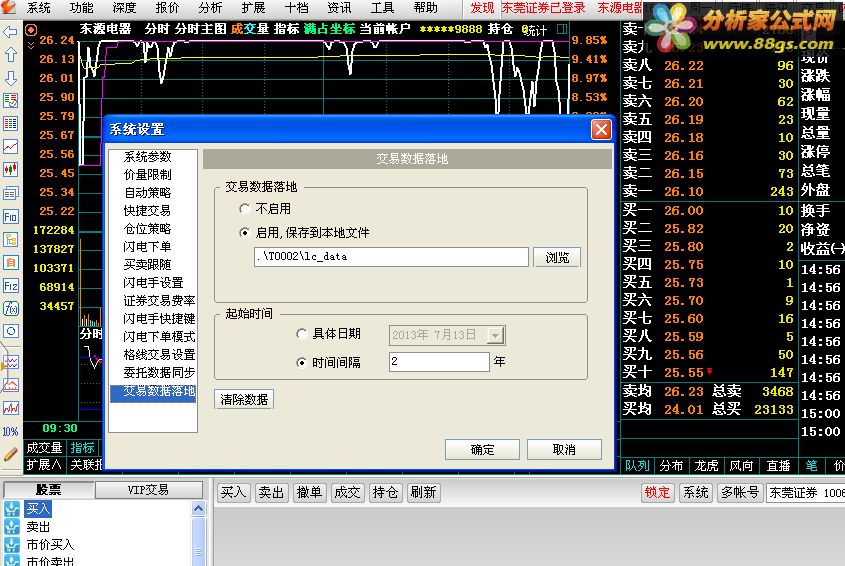Click the 10% zoom sidebar icon
Screen dimensions: 845x566
(x=10, y=432)
